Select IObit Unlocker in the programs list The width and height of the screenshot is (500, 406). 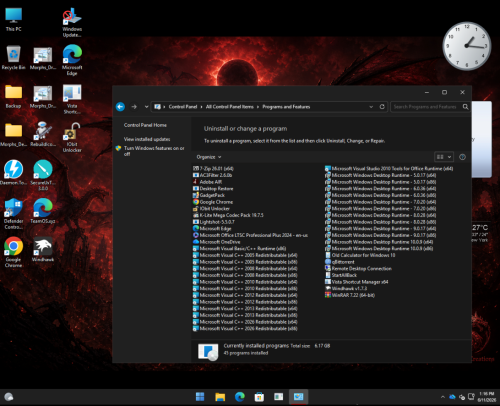click(x=211, y=208)
